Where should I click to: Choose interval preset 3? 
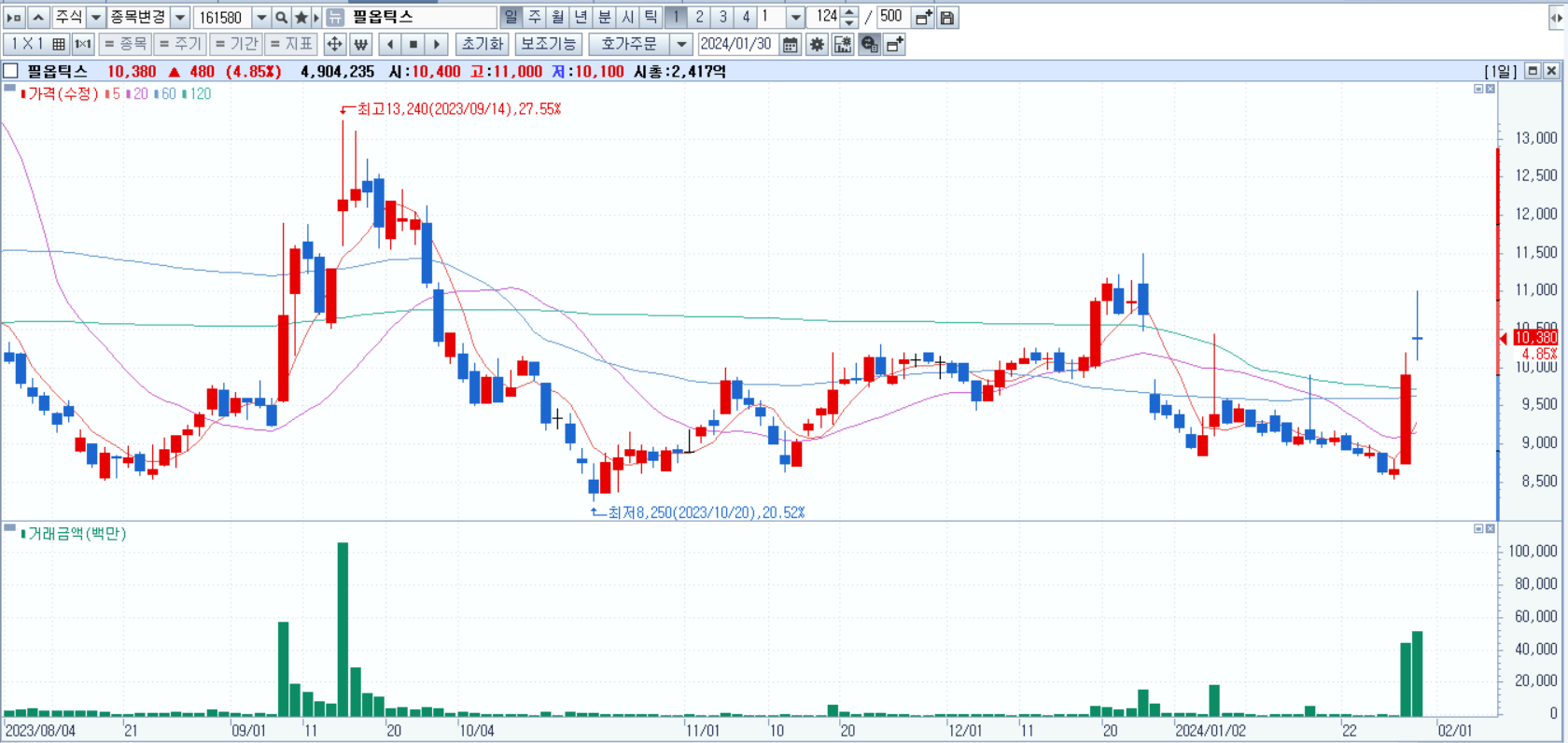tap(722, 17)
